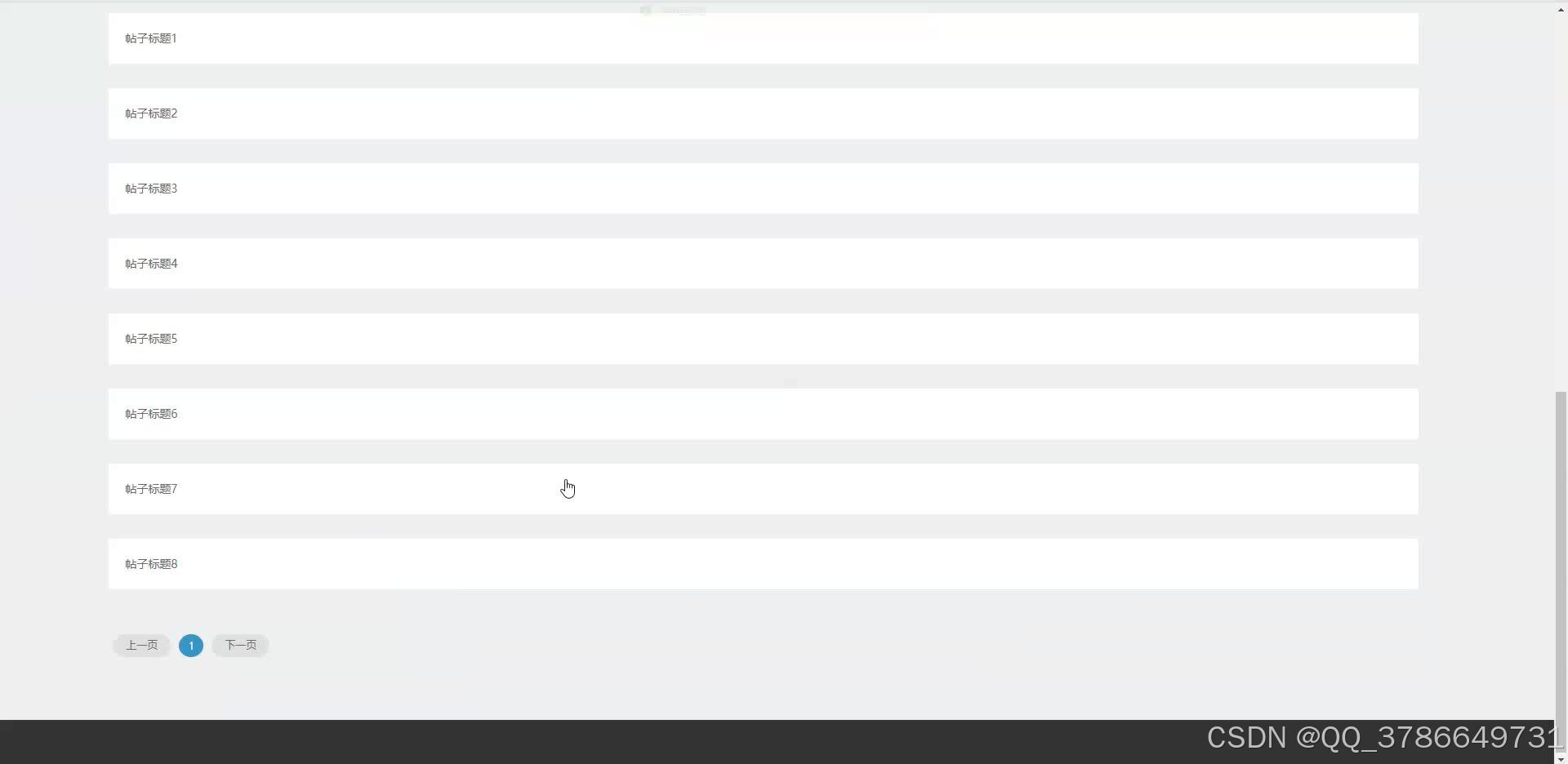The image size is (1568, 764).
Task: Open the post titled 帖子标题5
Action: [x=763, y=339]
